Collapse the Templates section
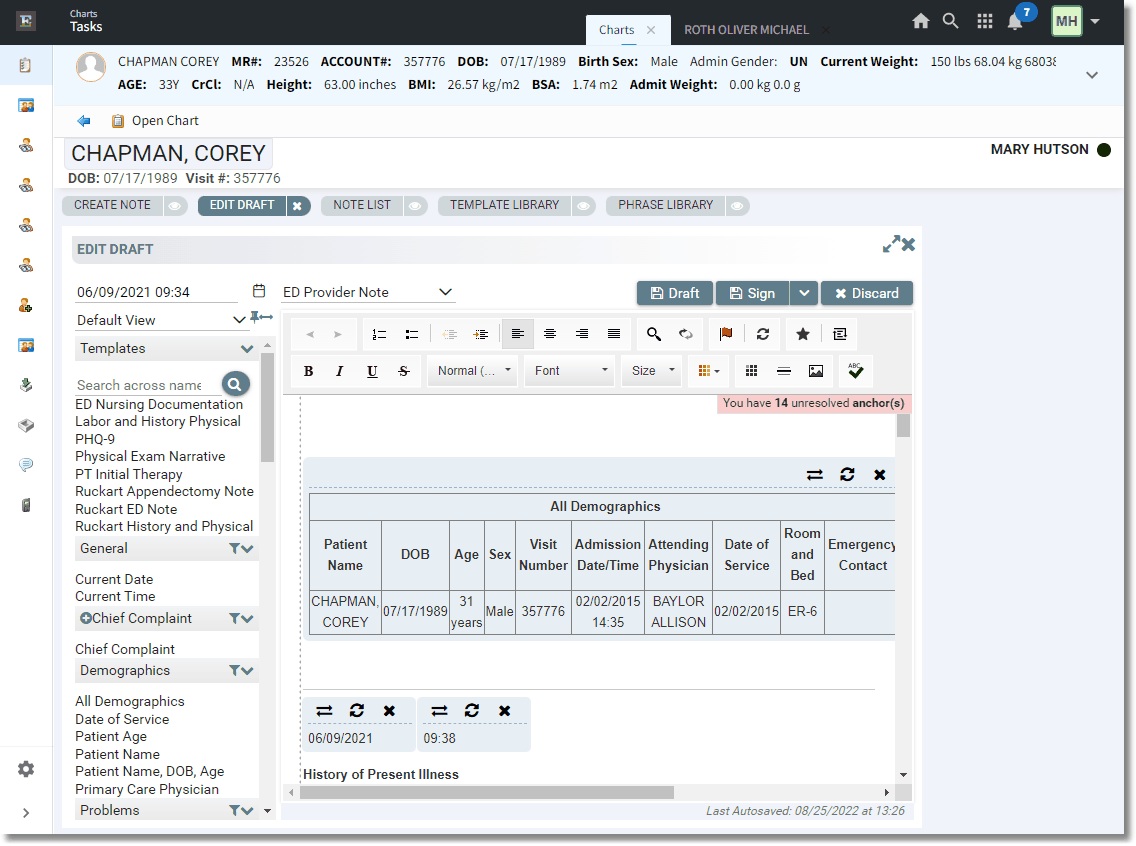The height and width of the screenshot is (846, 1136). pyautogui.click(x=246, y=348)
